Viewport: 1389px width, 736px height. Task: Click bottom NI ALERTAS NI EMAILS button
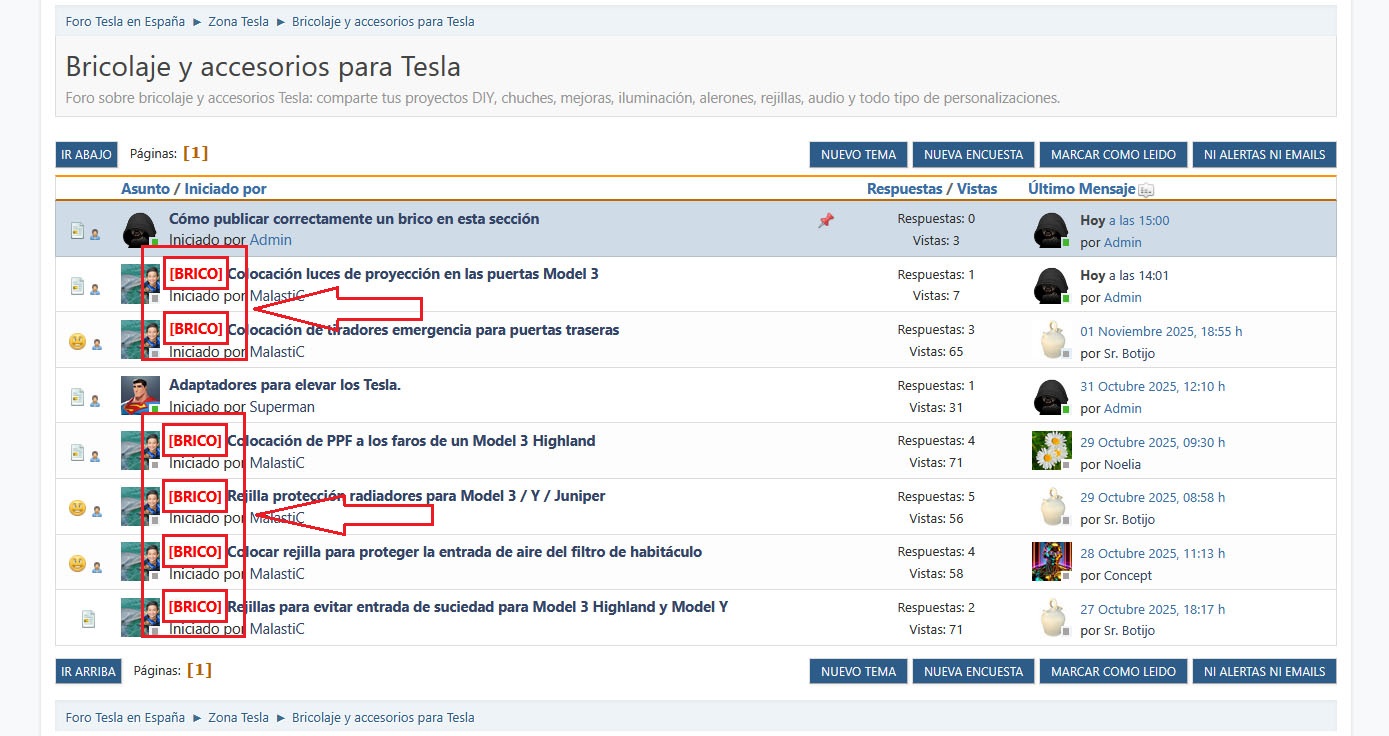point(1264,672)
